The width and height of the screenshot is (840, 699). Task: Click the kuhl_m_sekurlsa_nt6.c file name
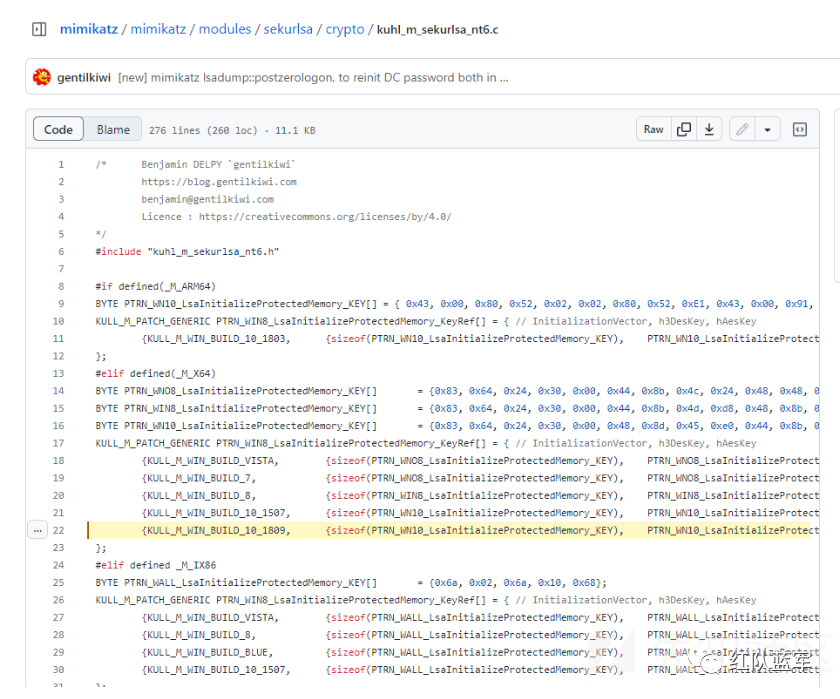(437, 29)
